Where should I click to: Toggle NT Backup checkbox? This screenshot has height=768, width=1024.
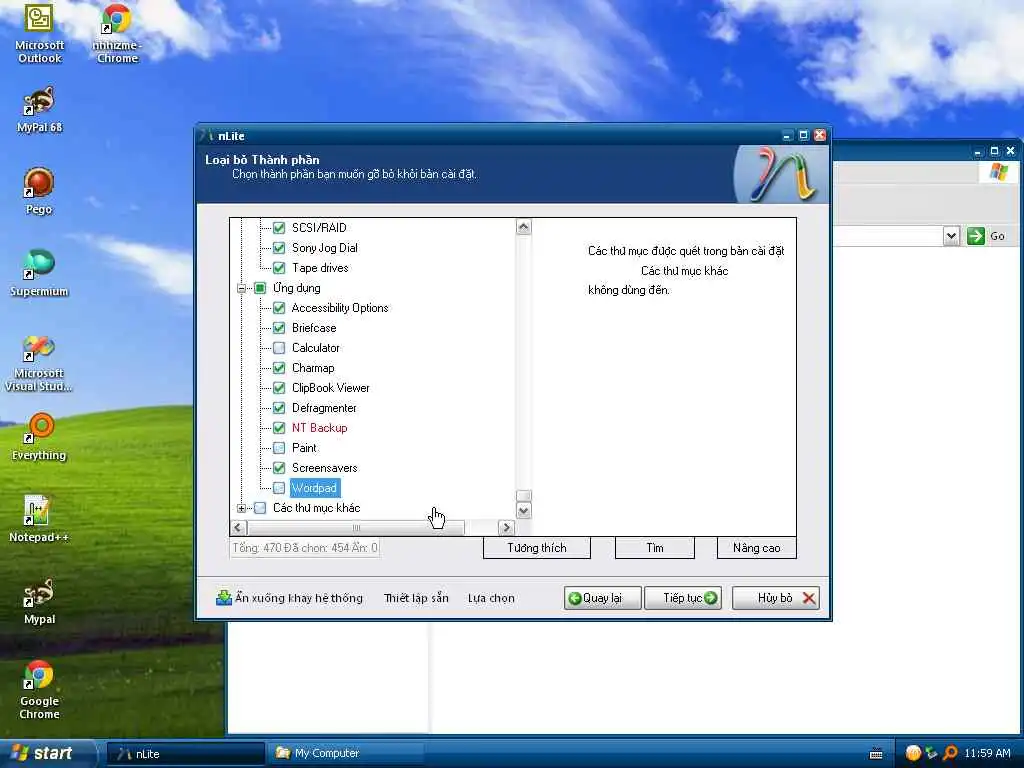pos(279,428)
